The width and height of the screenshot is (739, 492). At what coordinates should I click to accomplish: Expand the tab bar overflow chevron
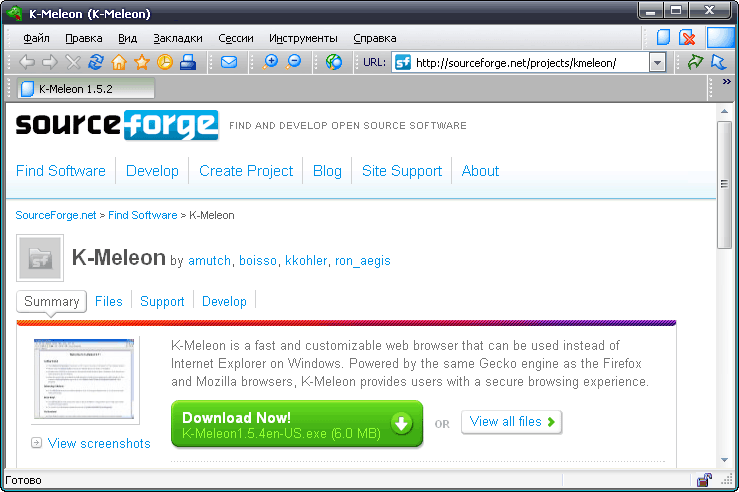726,82
